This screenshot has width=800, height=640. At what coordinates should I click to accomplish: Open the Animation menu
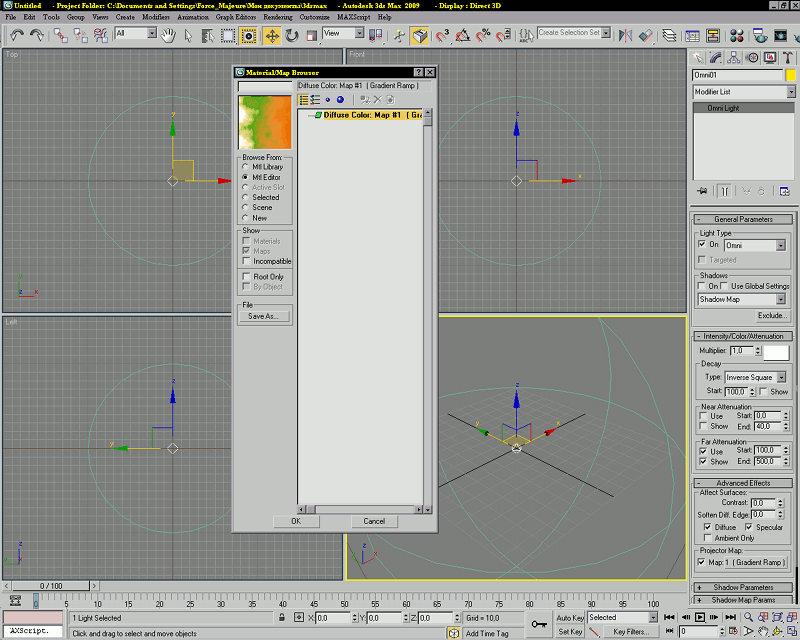pyautogui.click(x=193, y=17)
